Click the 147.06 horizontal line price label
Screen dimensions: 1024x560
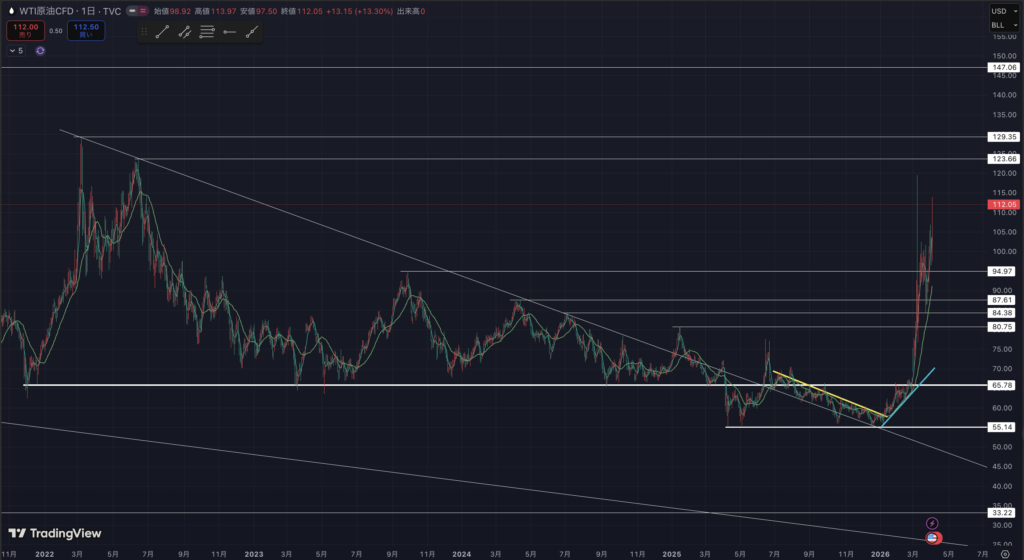click(x=1003, y=67)
